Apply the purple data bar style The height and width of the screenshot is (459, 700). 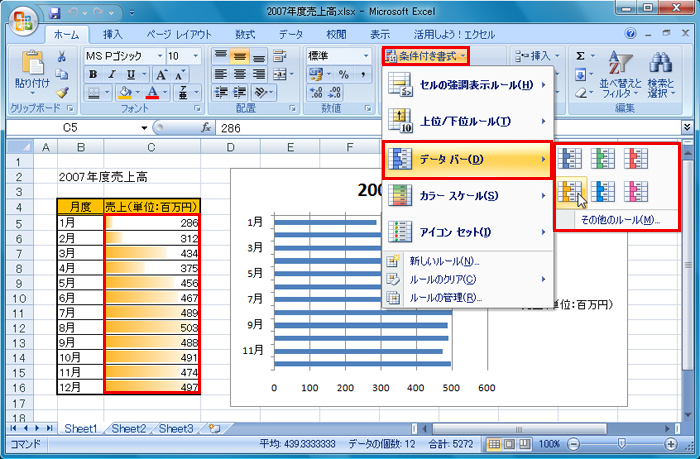636,192
